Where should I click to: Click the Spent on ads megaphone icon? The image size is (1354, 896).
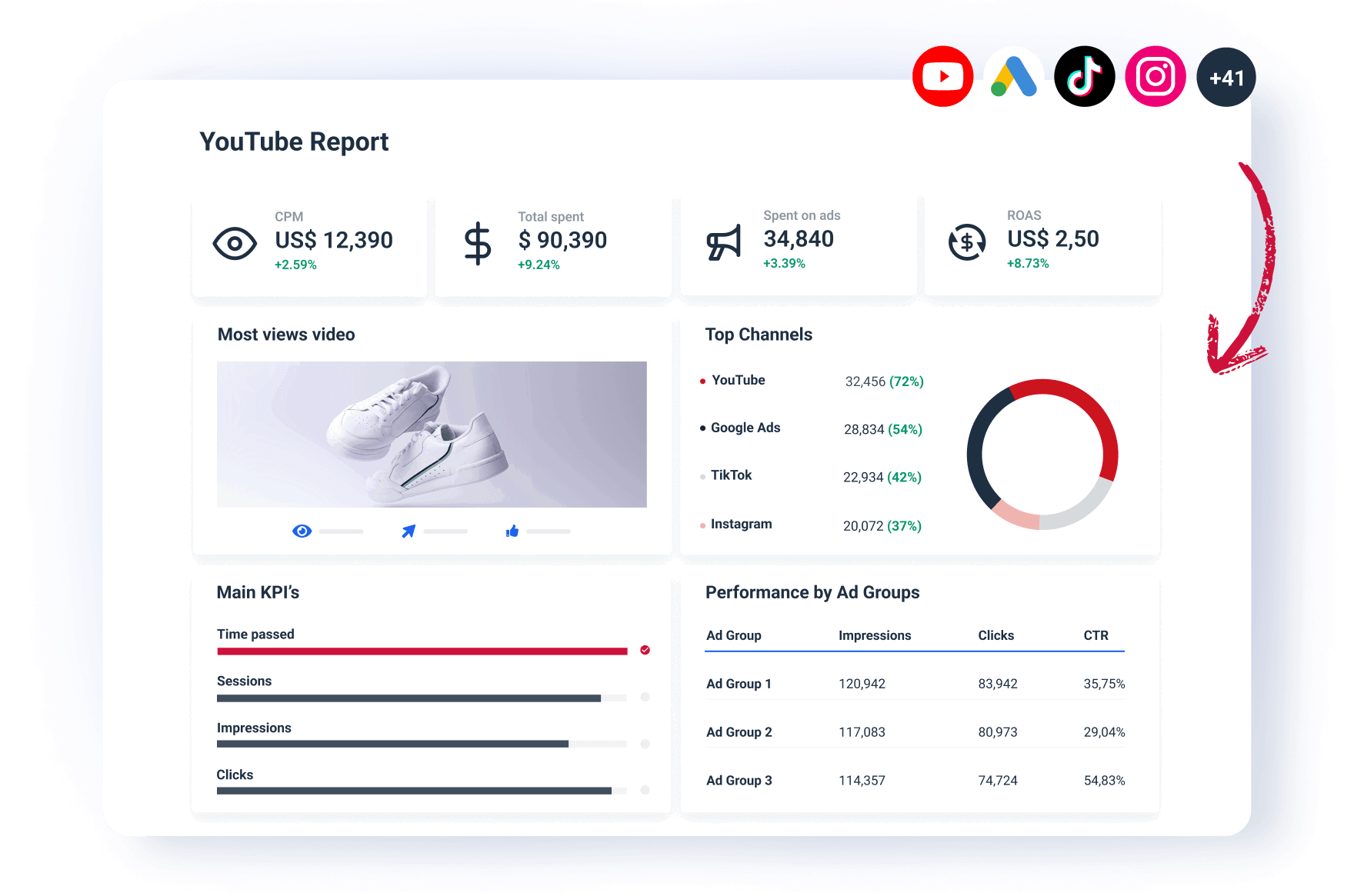click(x=724, y=243)
